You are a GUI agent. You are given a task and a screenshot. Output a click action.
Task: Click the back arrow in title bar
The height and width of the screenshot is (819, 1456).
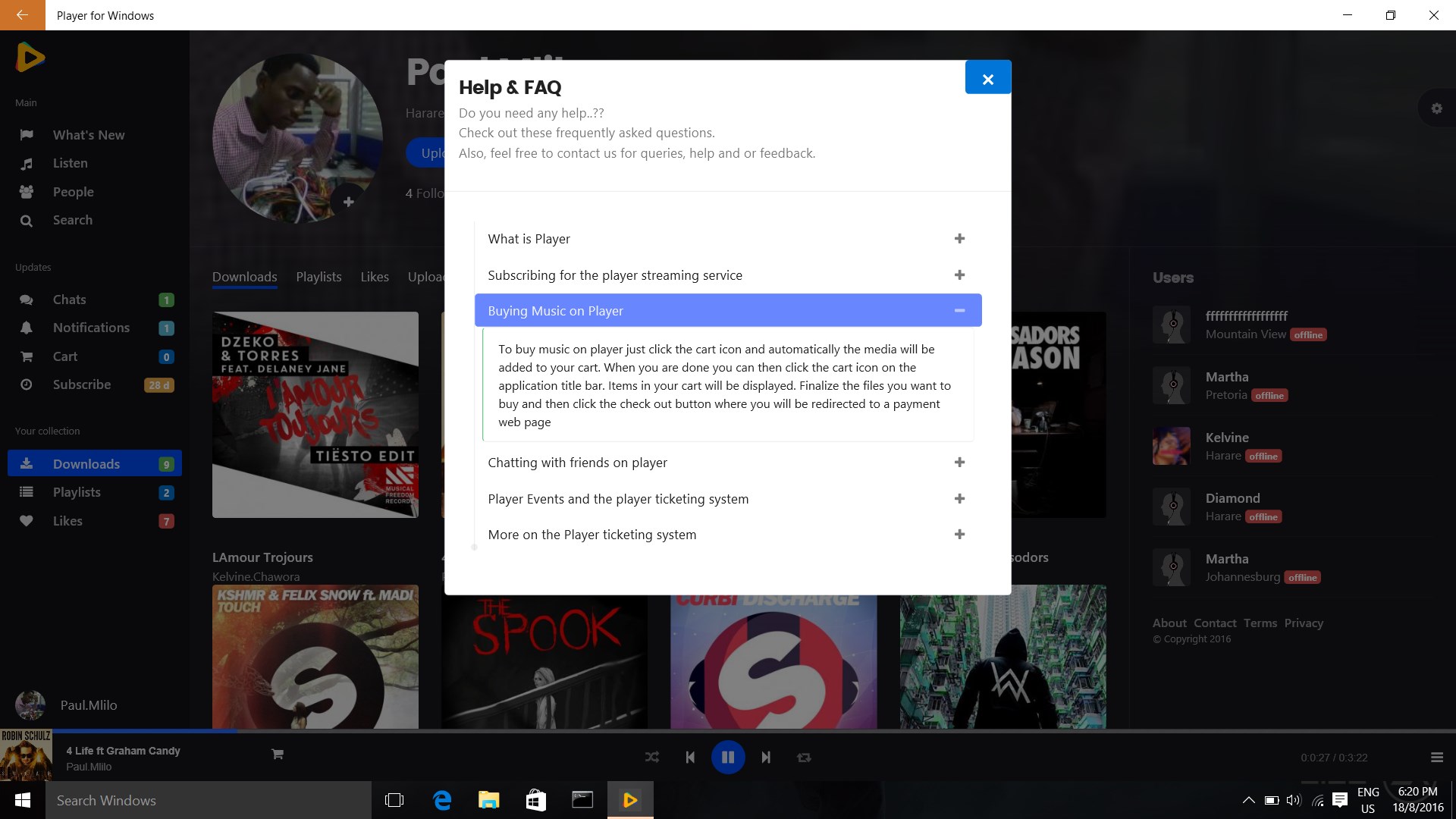(22, 15)
